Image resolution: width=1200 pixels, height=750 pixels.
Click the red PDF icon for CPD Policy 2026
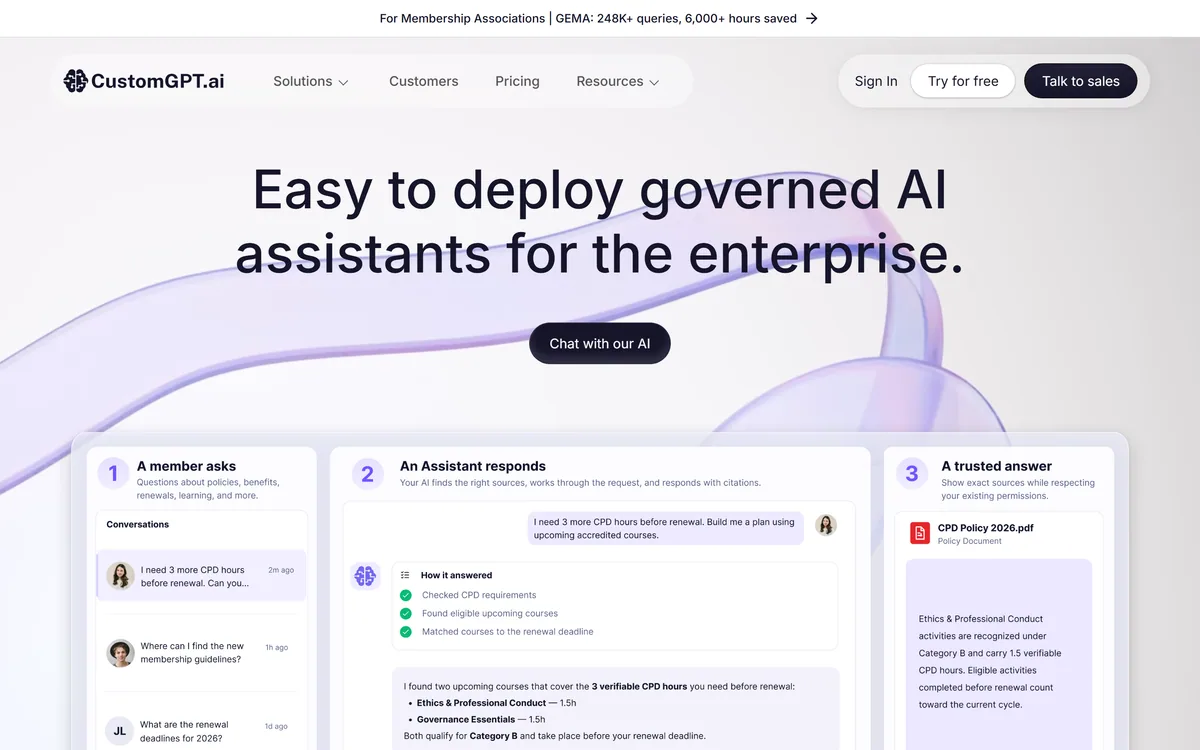pyautogui.click(x=920, y=533)
